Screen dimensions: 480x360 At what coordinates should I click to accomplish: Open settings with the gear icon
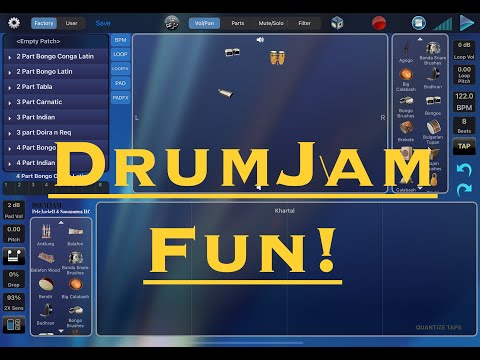point(14,23)
